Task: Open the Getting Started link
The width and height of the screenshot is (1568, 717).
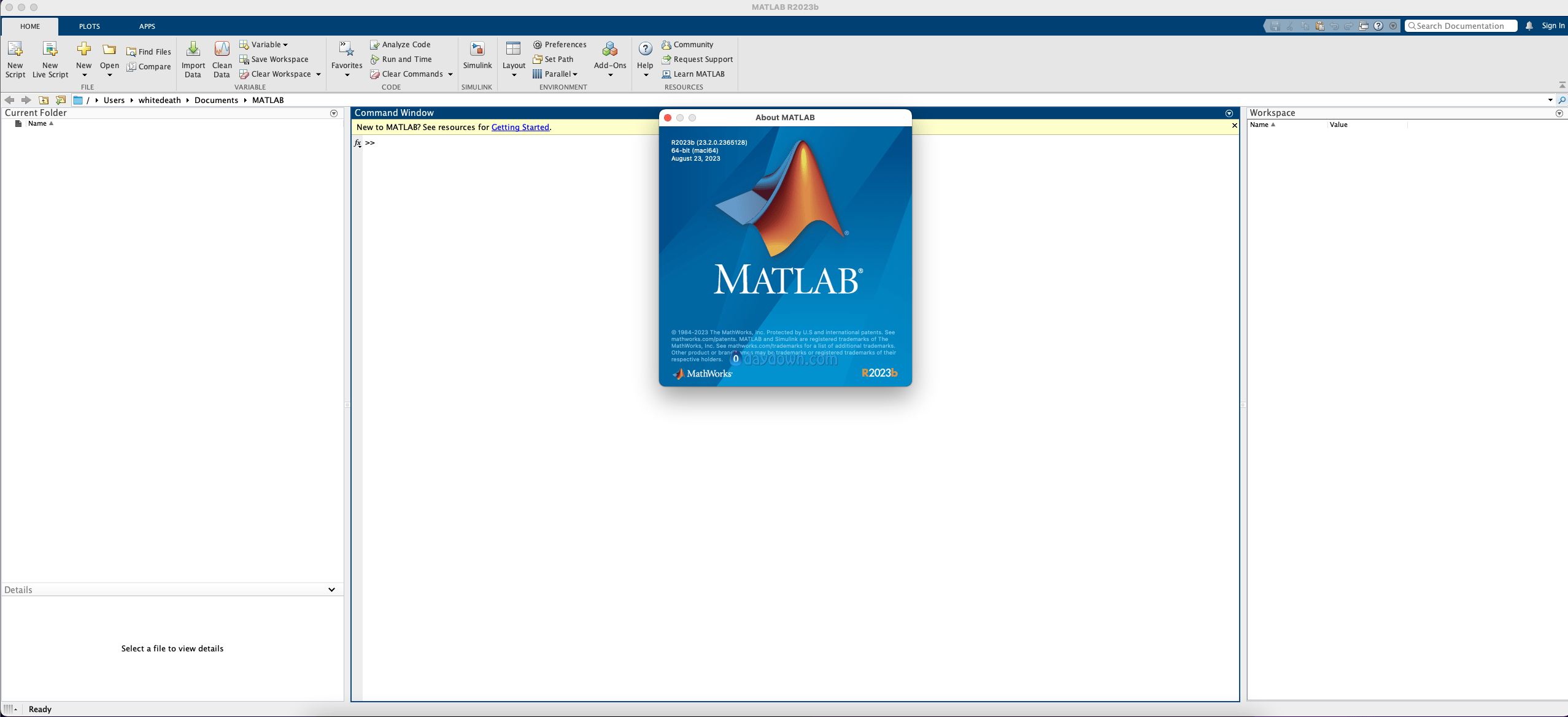Action: coord(520,127)
